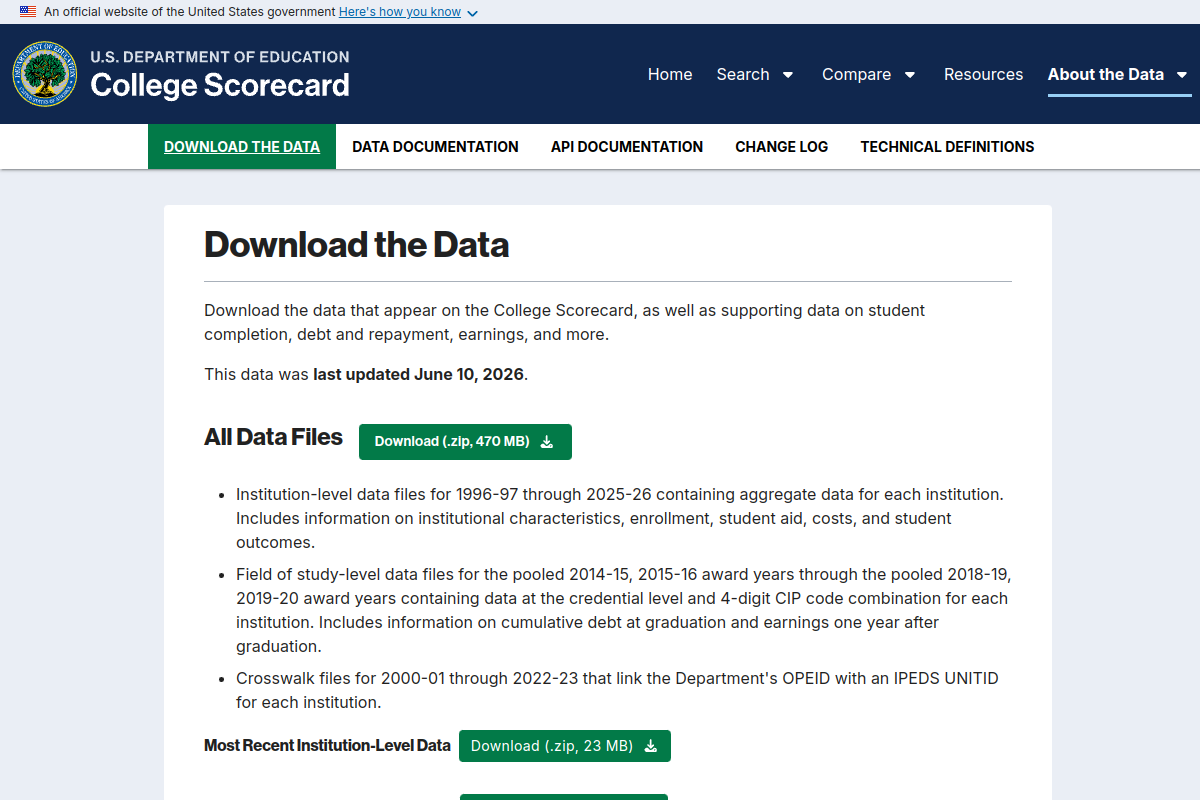Click the College Scorecard site title
Image resolution: width=1200 pixels, height=800 pixels.
point(220,85)
